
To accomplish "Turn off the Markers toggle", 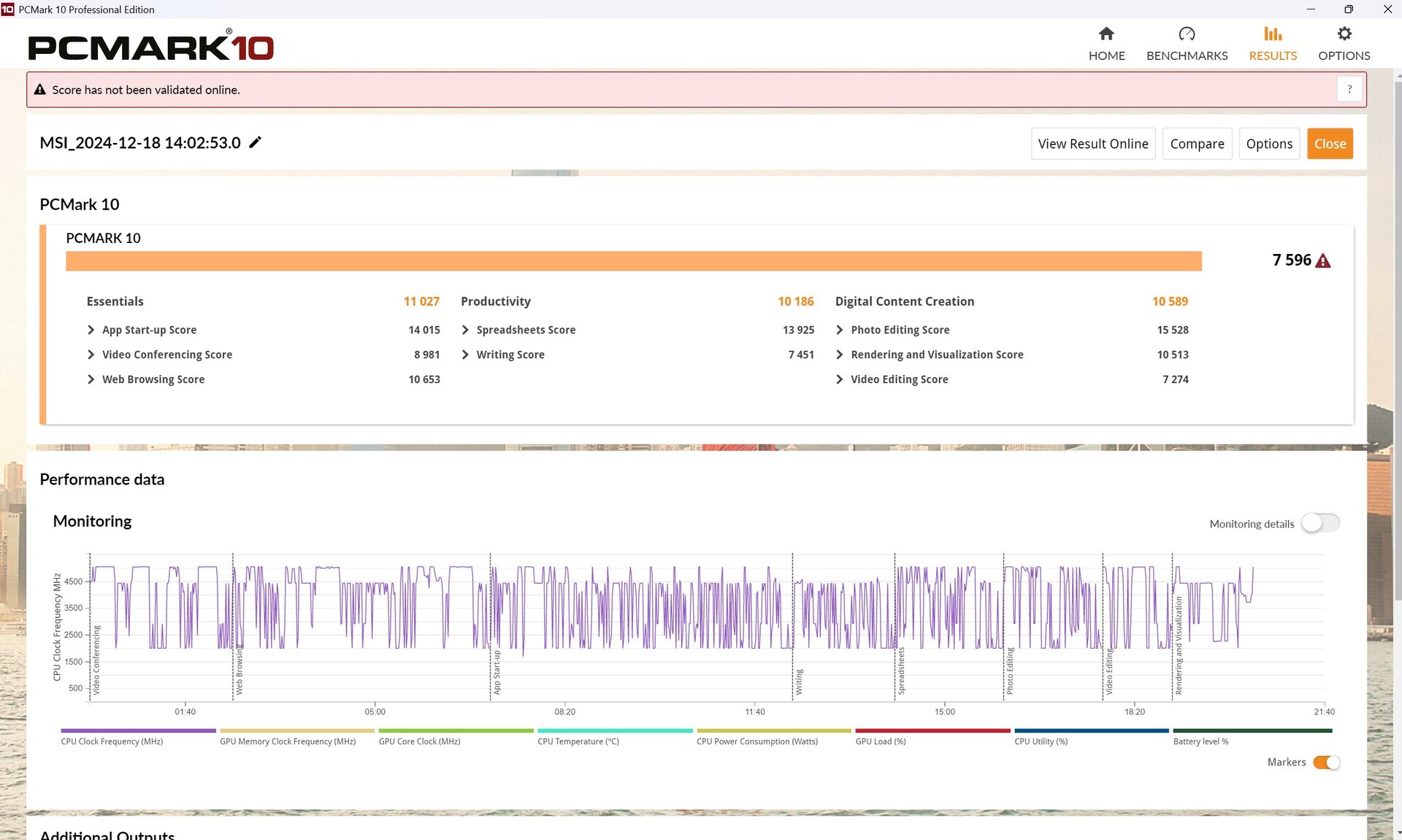I will 1326,762.
